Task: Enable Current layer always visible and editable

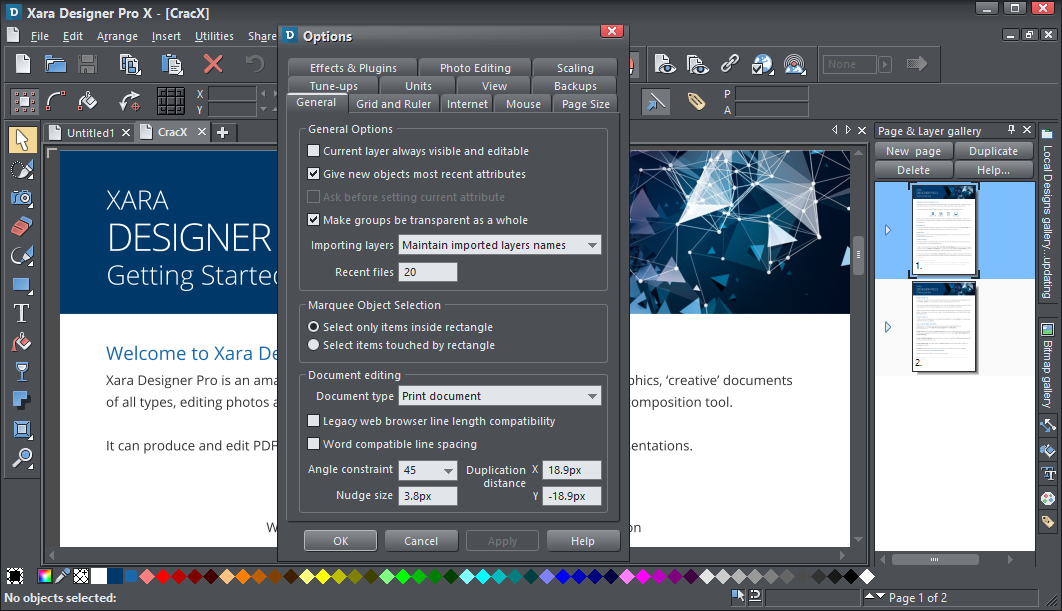Action: pyautogui.click(x=314, y=150)
